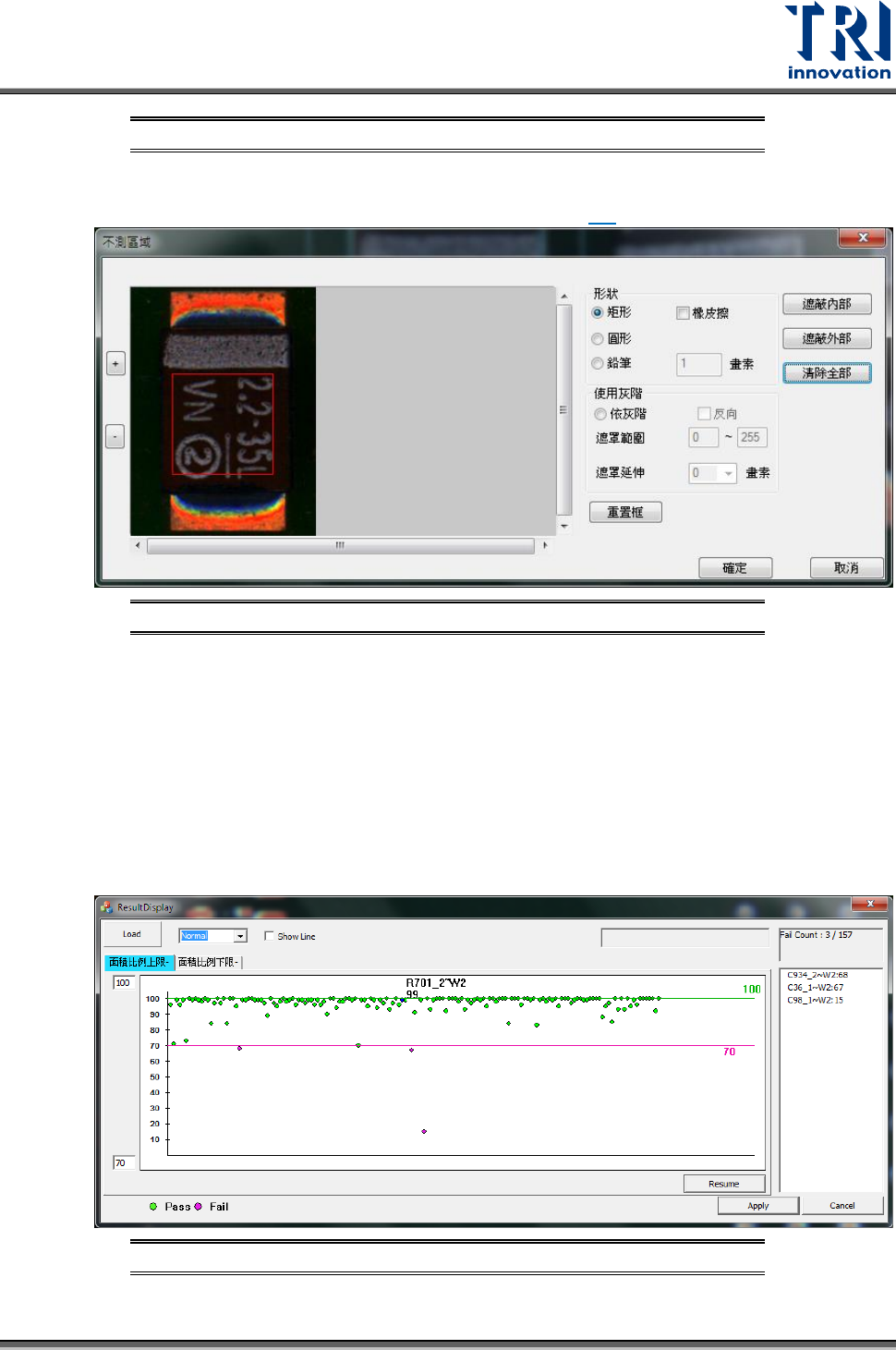This screenshot has width=896, height=1350.
Task: Enable the Show Line checkbox
Action: pos(269,936)
